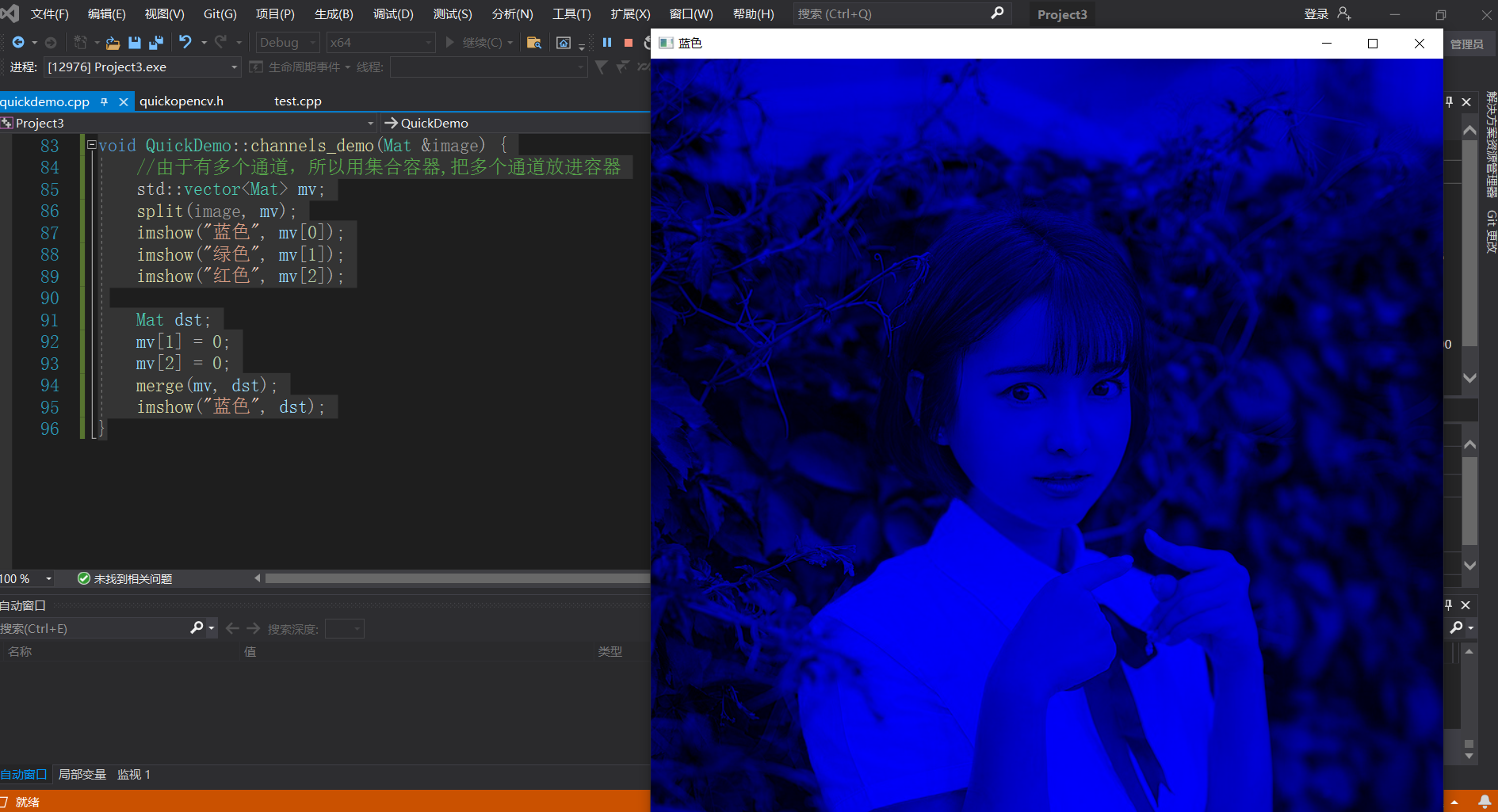The width and height of the screenshot is (1498, 812).
Task: Click the navigate forward arrow icon
Action: tap(51, 42)
